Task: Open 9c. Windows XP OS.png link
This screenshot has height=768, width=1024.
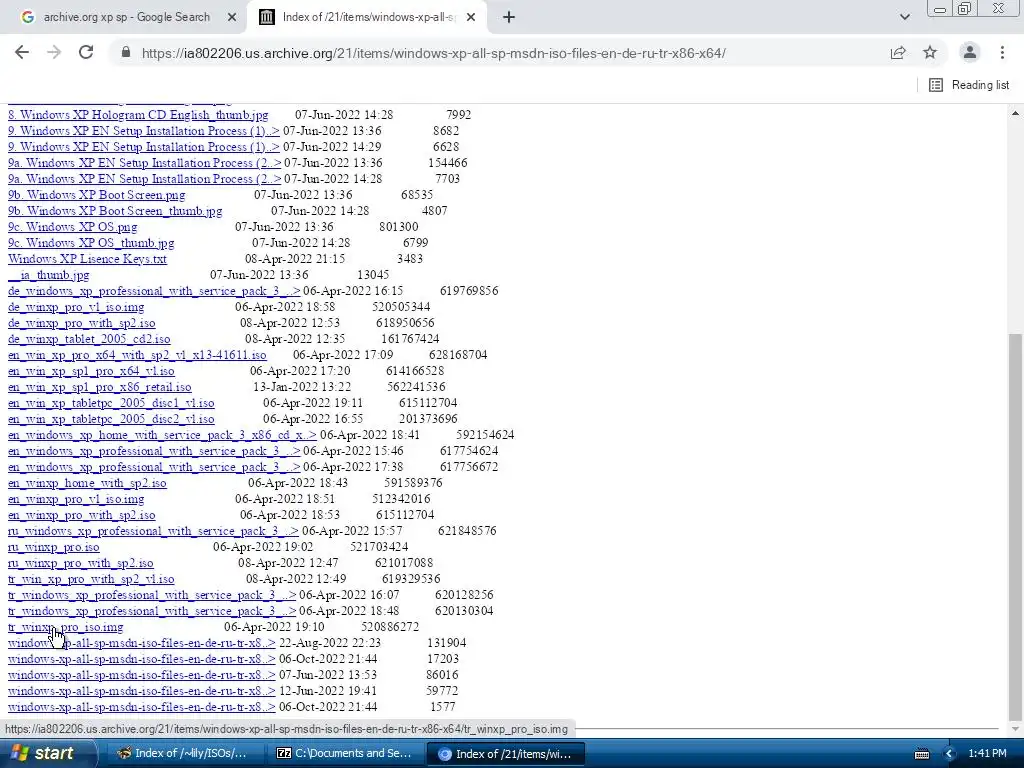Action: pos(72,227)
